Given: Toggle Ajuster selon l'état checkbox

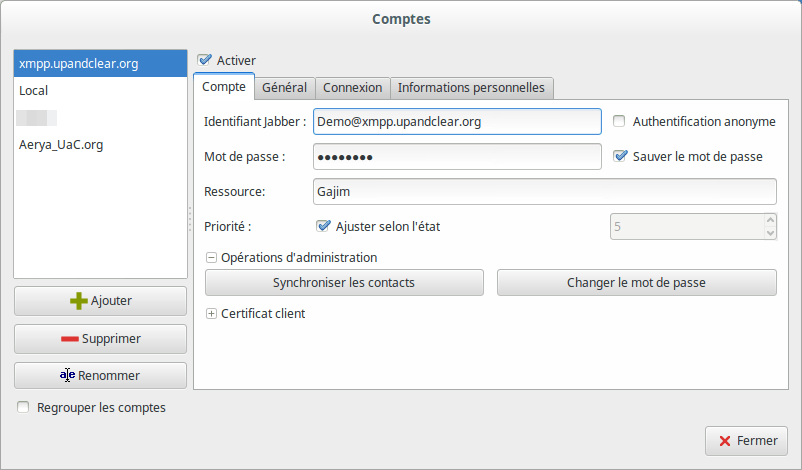Looking at the screenshot, I should tap(323, 226).
